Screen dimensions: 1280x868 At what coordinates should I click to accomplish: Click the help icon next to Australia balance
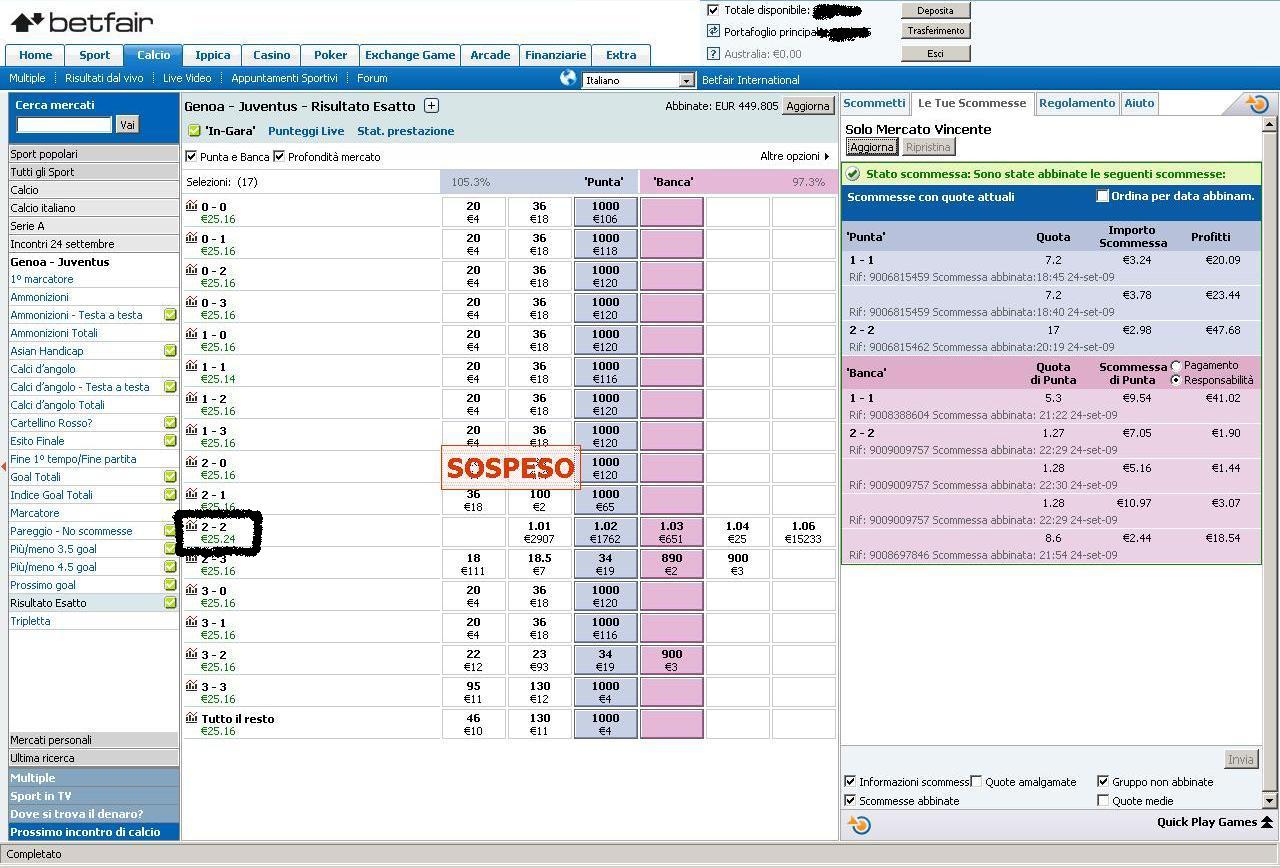[x=713, y=54]
